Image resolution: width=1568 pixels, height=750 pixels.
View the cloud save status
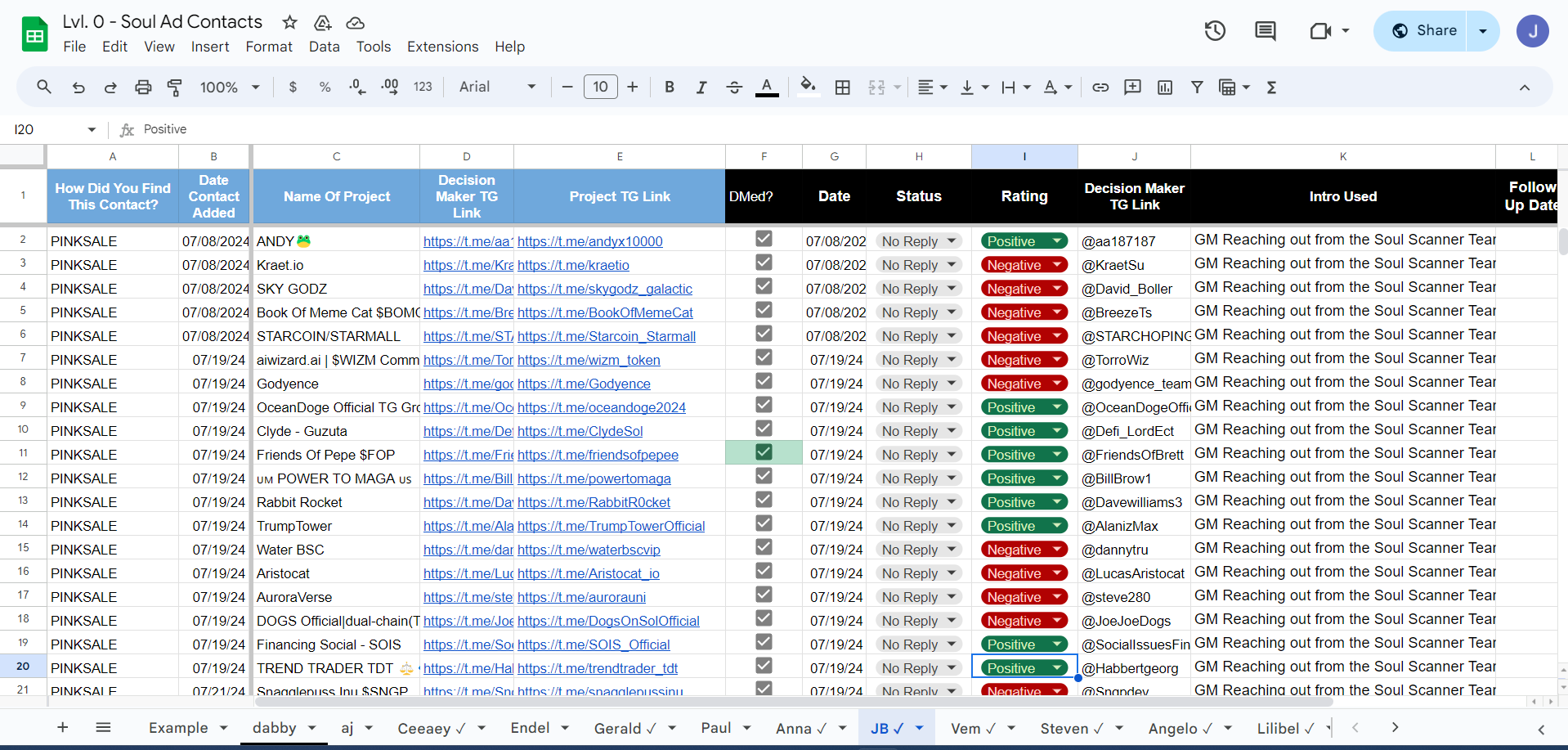coord(355,22)
